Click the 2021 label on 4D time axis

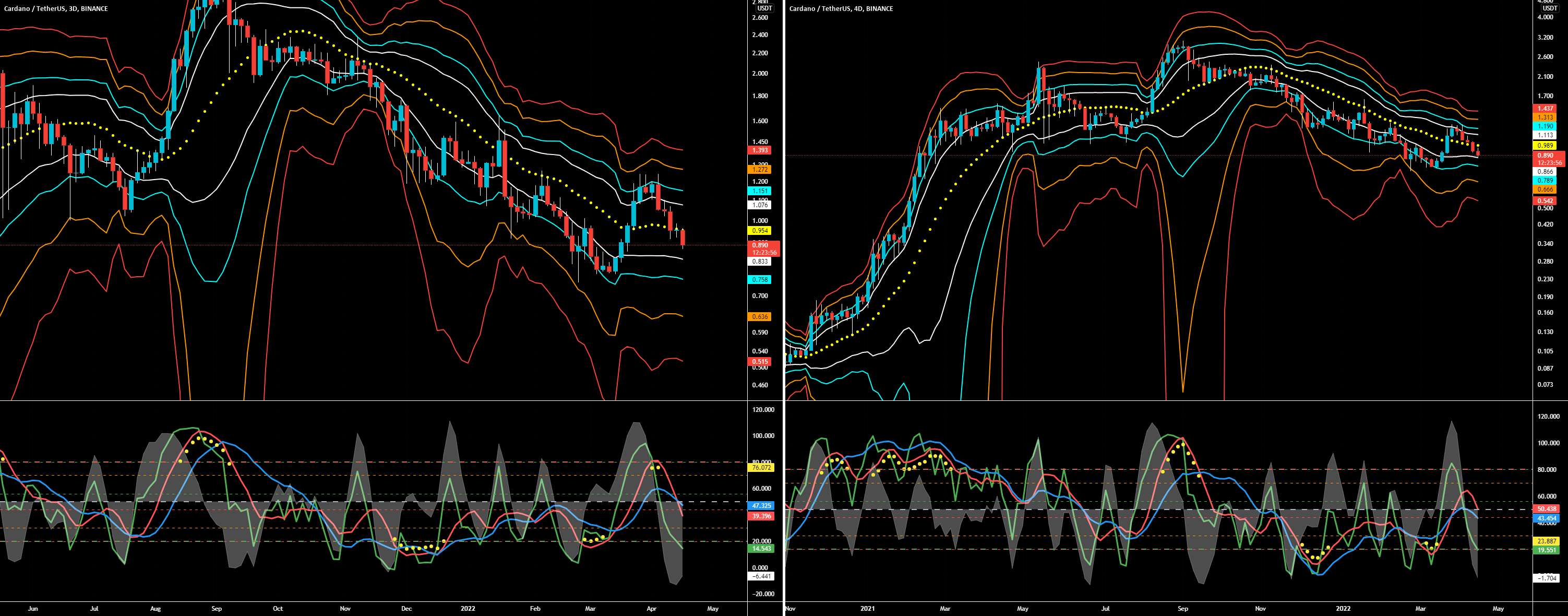click(867, 608)
